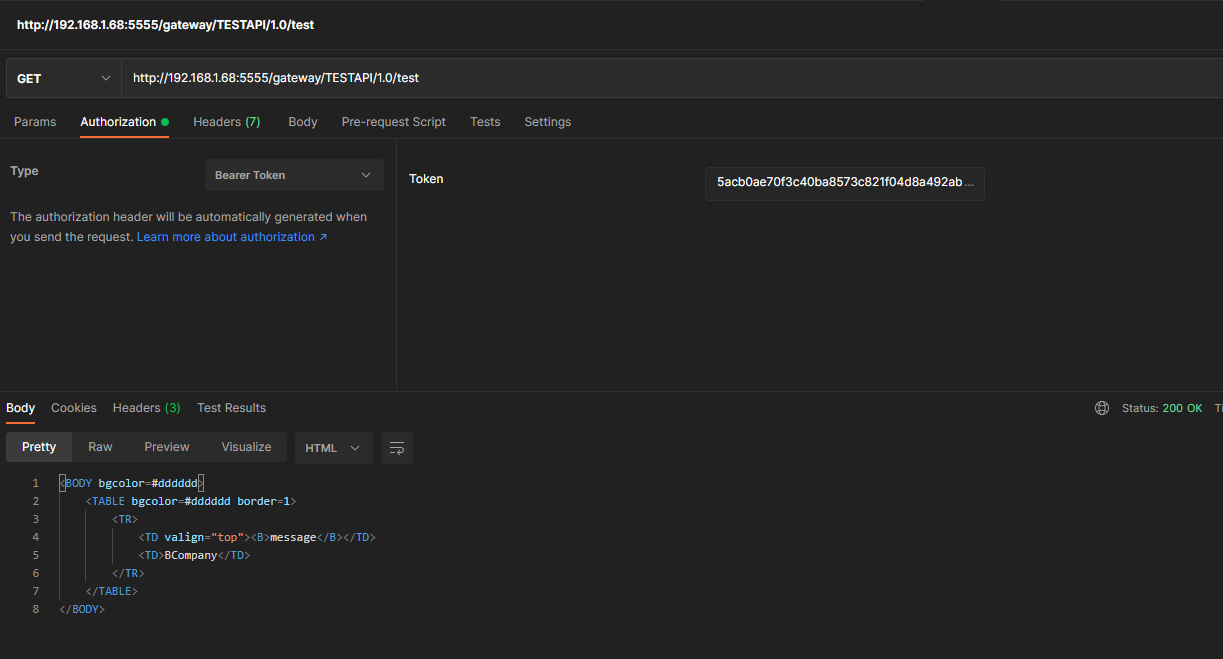Click Learn more about authorization link
Image resolution: width=1223 pixels, height=659 pixels.
(232, 237)
